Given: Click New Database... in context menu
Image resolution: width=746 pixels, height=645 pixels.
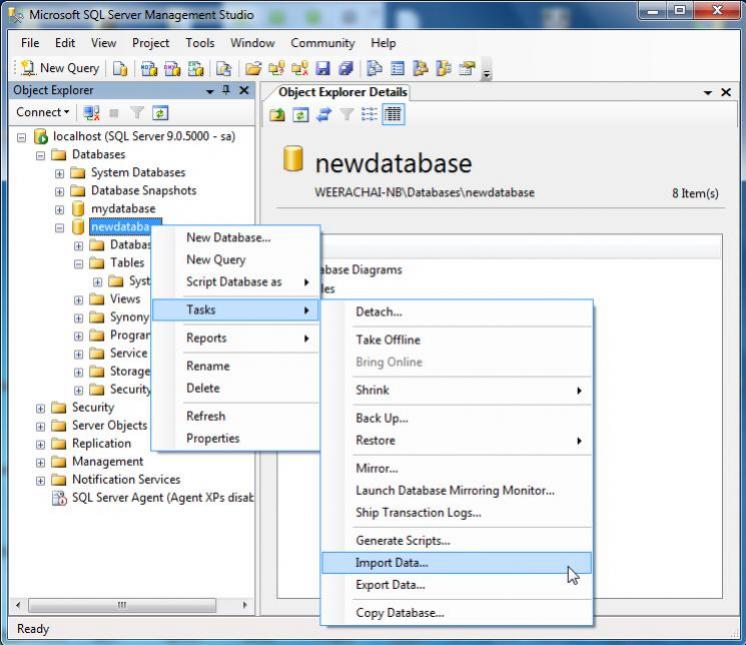Looking at the screenshot, I should pos(236,237).
